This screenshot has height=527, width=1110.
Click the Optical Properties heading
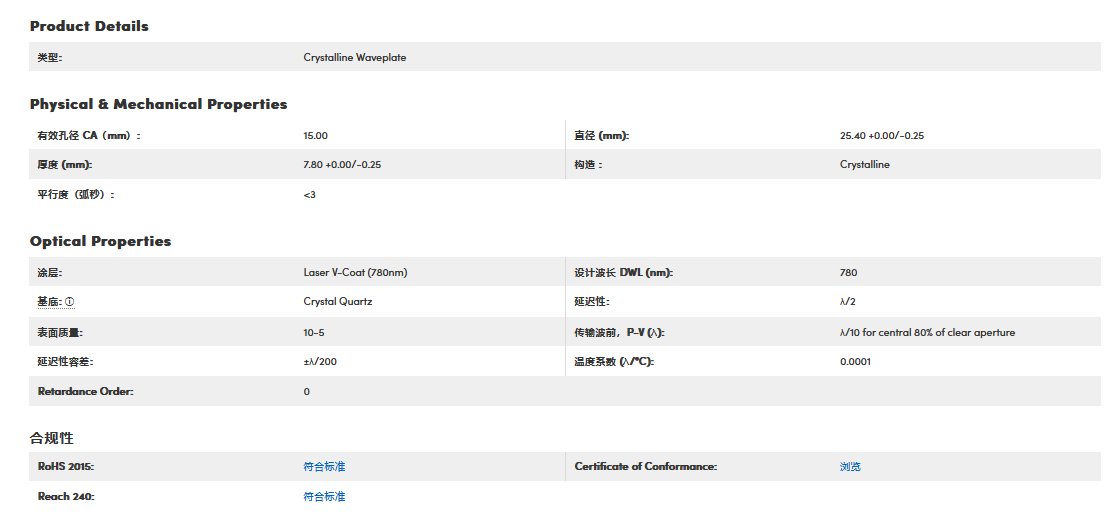(x=100, y=241)
